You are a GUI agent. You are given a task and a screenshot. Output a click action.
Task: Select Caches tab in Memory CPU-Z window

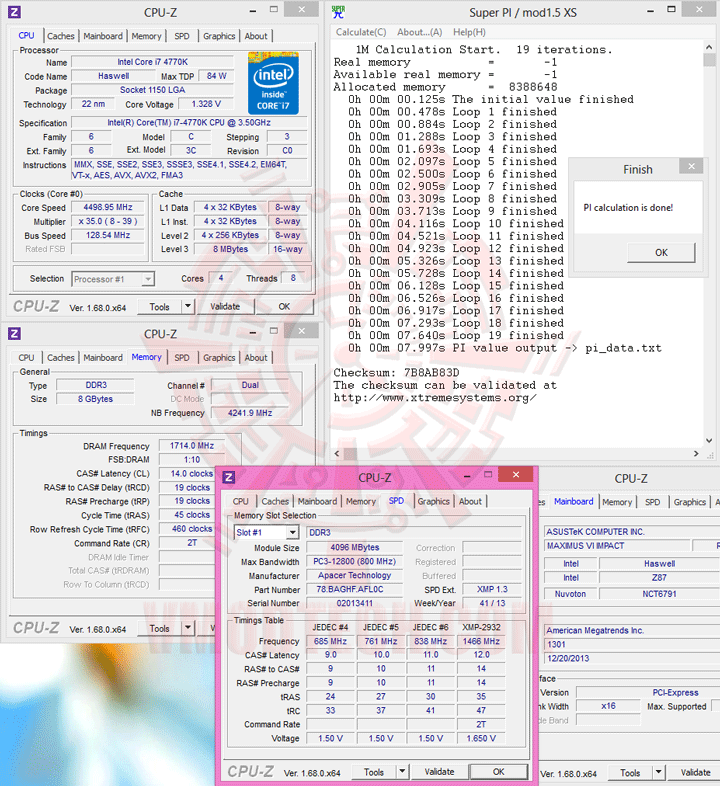pyautogui.click(x=61, y=357)
